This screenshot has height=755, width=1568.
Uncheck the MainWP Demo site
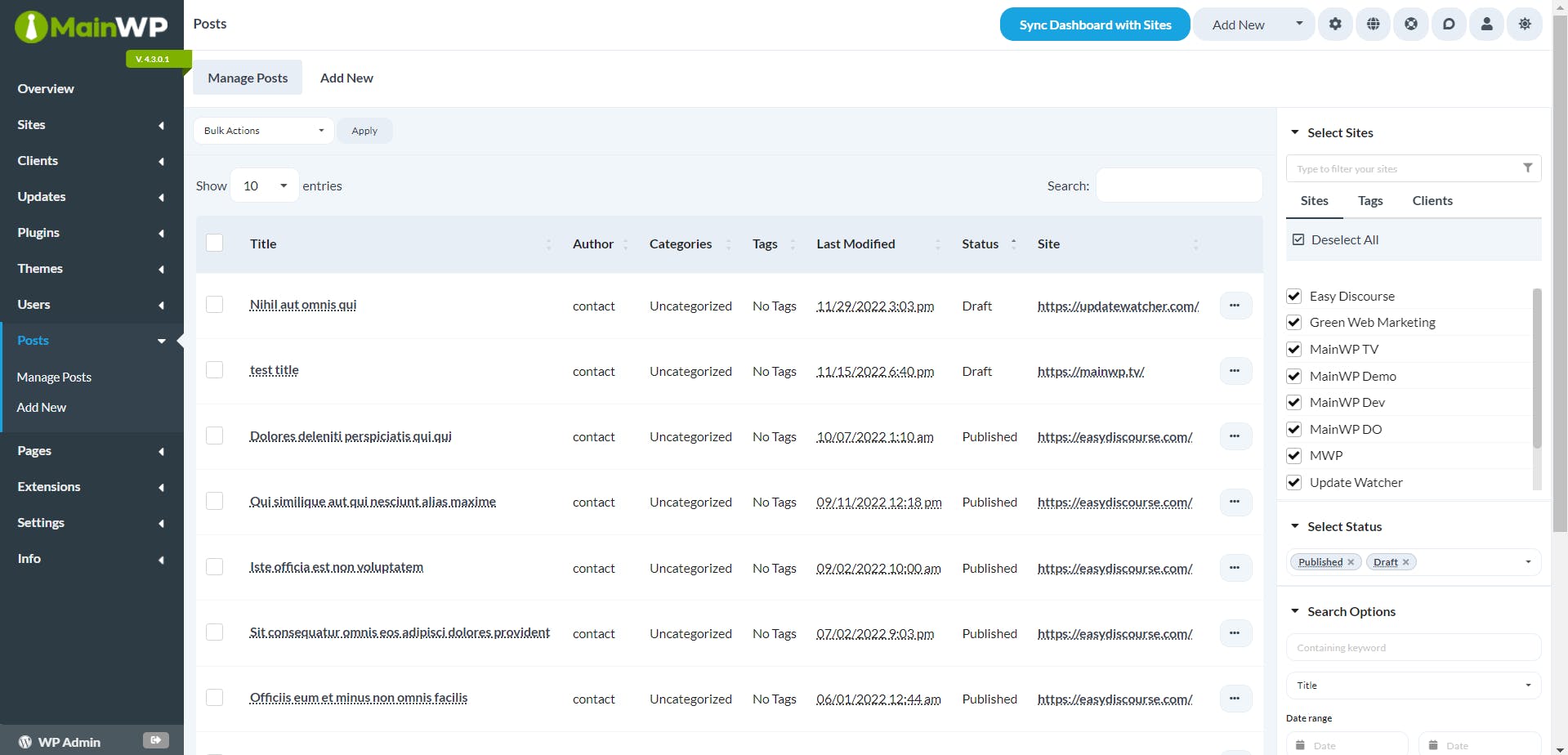tap(1293, 376)
